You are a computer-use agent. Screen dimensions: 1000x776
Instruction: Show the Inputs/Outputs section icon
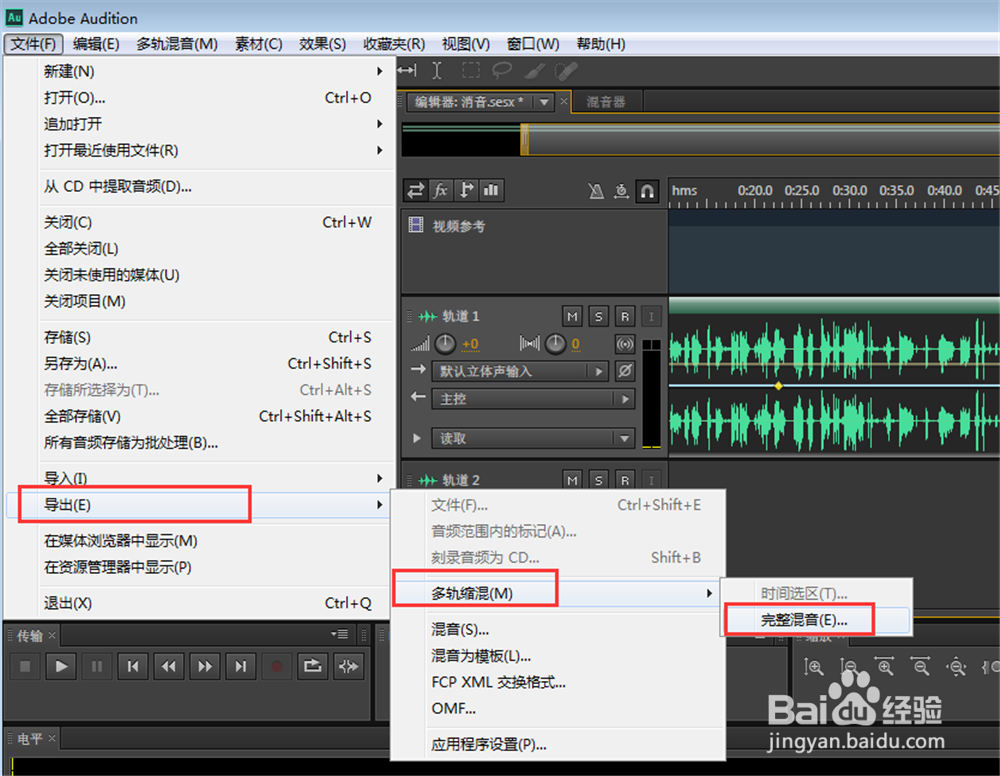tap(416, 190)
